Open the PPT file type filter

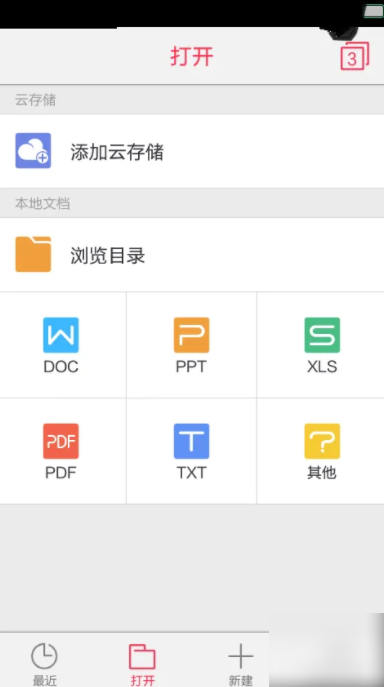point(192,345)
